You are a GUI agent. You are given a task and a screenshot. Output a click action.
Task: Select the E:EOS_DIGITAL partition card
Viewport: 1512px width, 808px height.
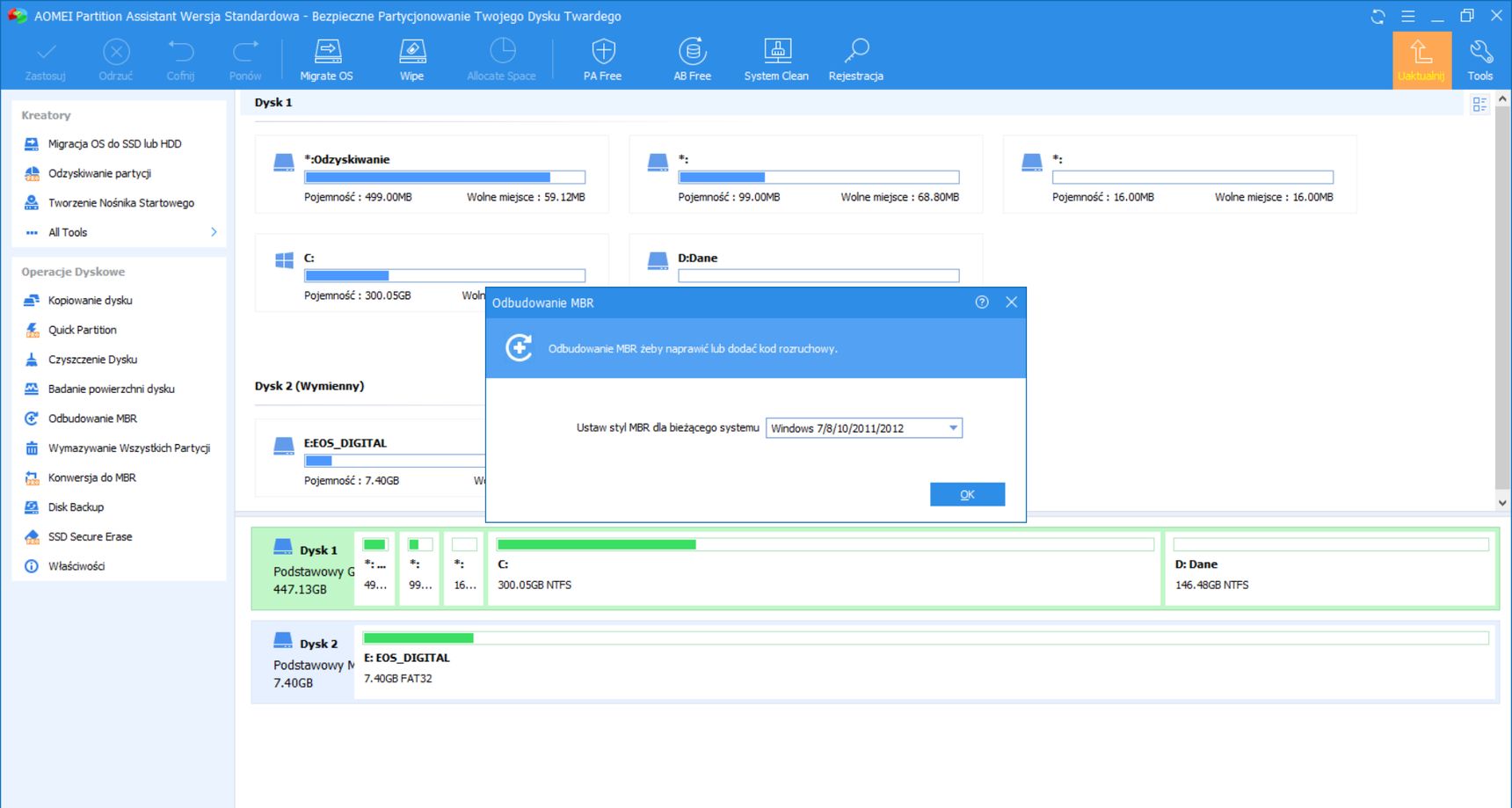coord(369,458)
